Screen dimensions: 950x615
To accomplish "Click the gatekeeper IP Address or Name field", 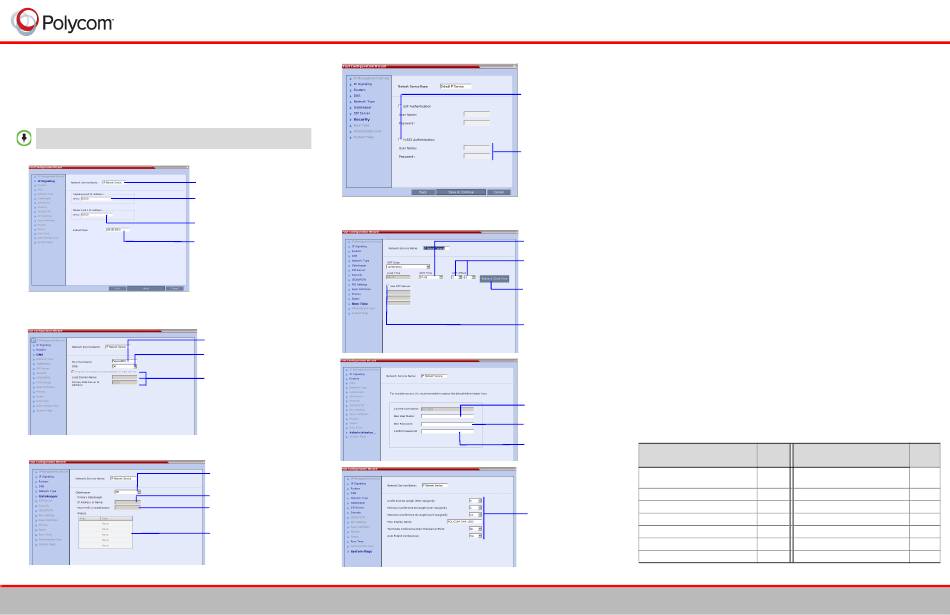I will tap(127, 502).
